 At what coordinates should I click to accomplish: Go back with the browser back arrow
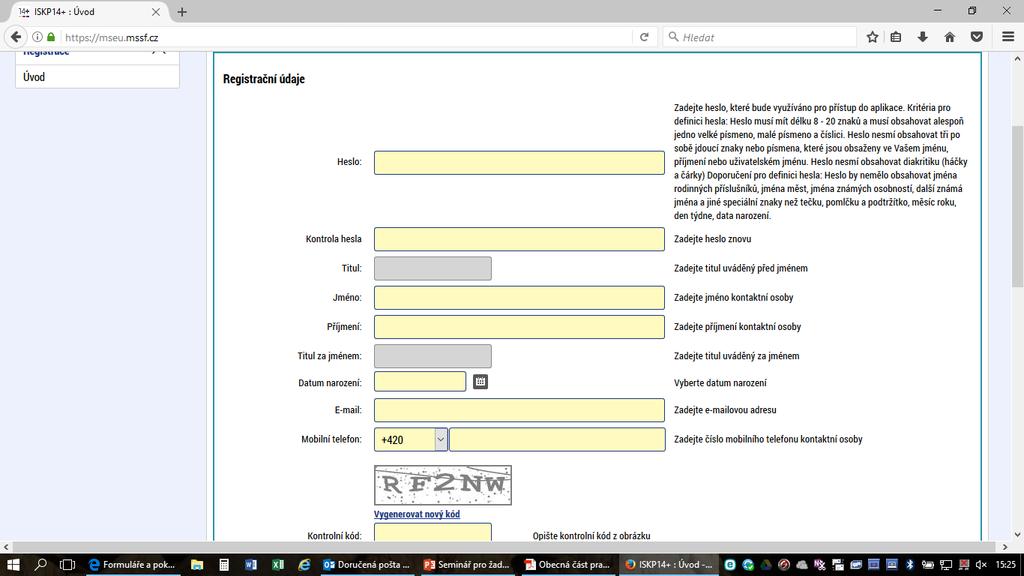pos(16,37)
